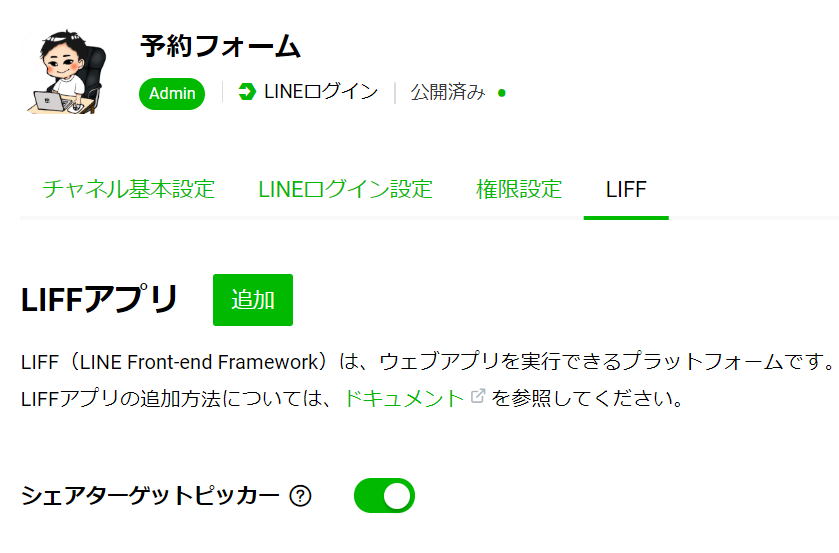Disable the シェアターゲットピッカー toggle switch
Screen dimensions: 839x553
pyautogui.click(x=384, y=496)
